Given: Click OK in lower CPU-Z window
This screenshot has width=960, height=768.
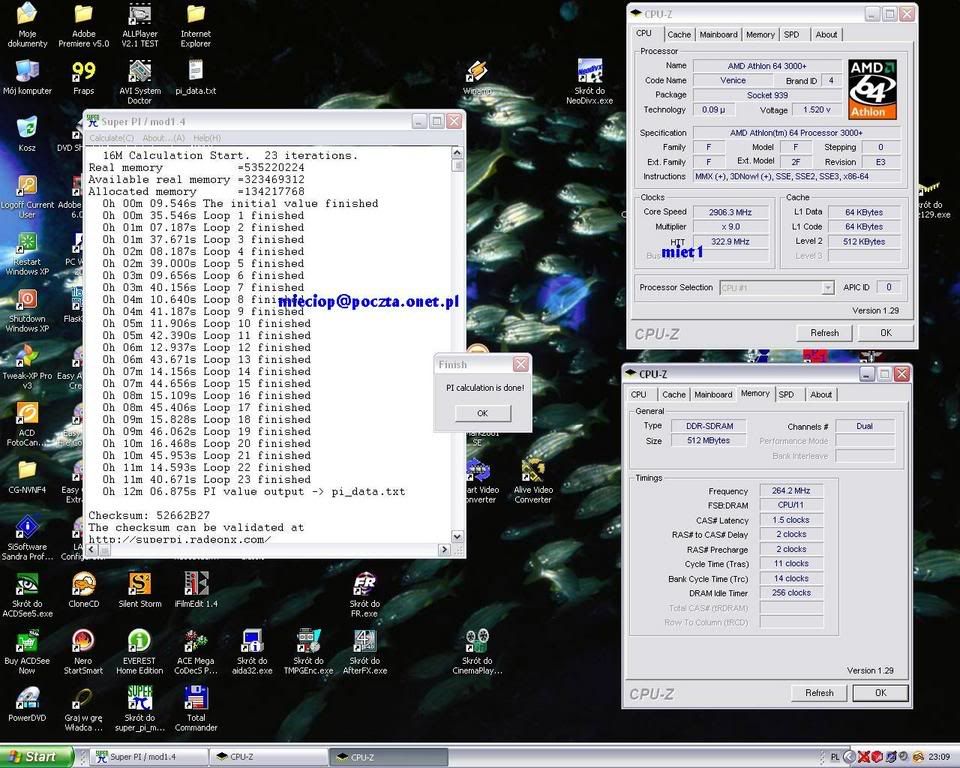Looking at the screenshot, I should click(x=880, y=693).
